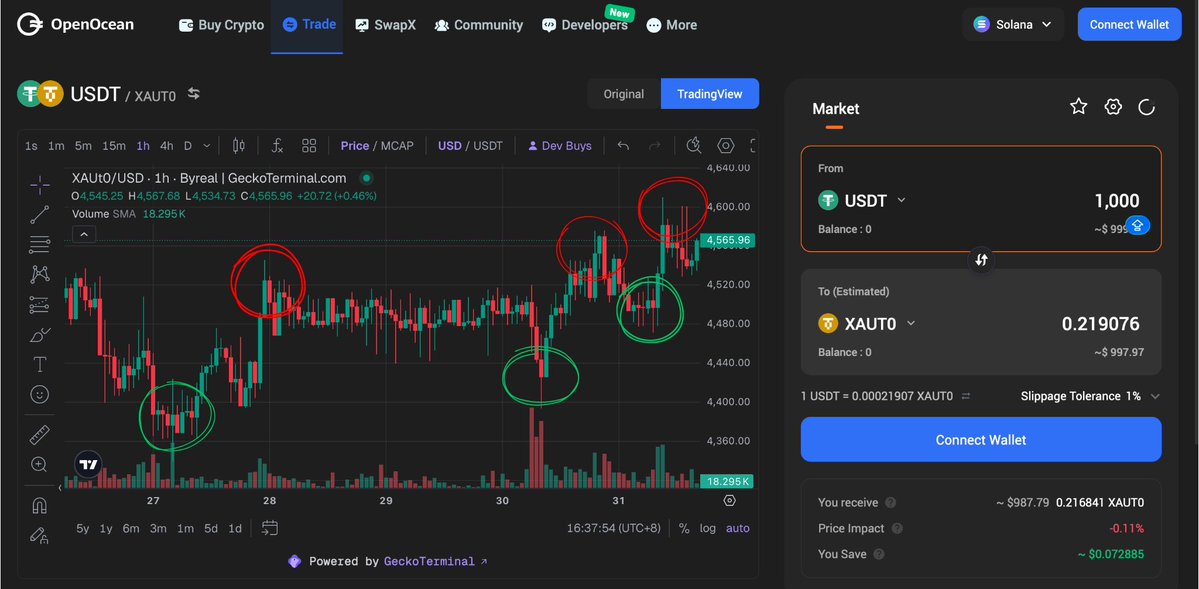Select the brush drawing tool
Image resolution: width=1199 pixels, height=589 pixels.
[x=40, y=334]
